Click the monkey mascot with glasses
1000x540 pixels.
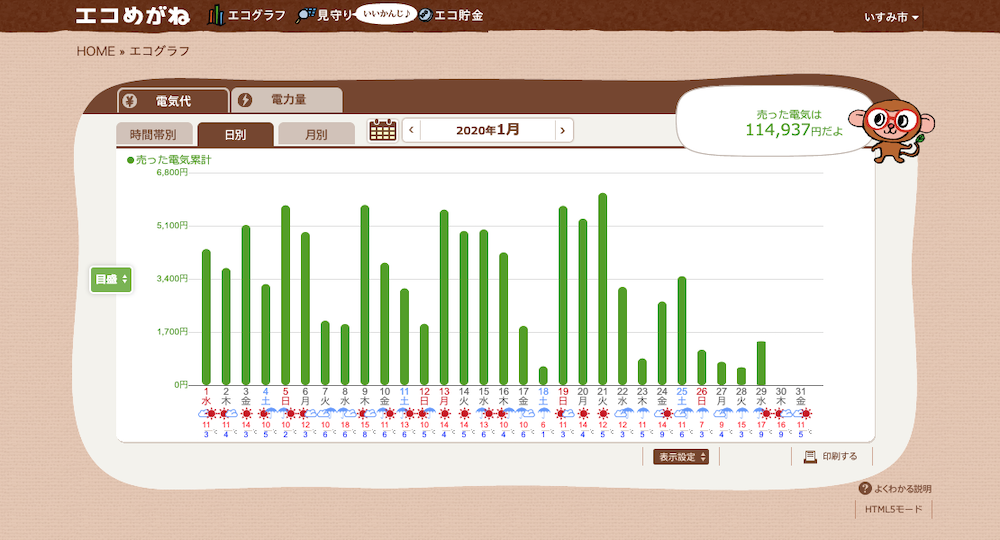[893, 130]
